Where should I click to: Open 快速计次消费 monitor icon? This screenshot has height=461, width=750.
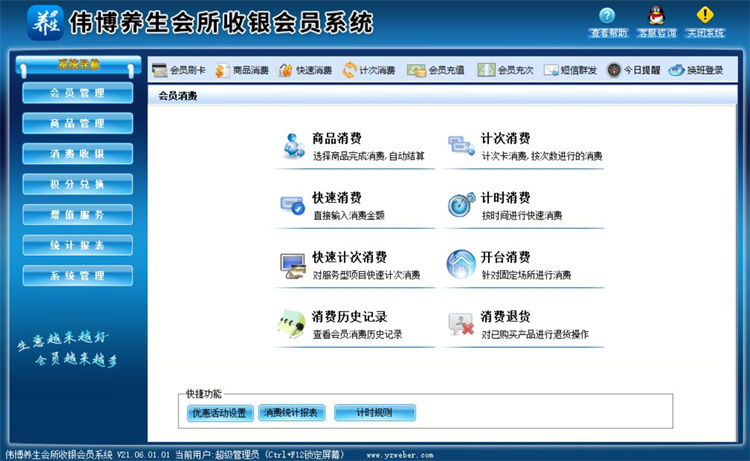click(292, 265)
